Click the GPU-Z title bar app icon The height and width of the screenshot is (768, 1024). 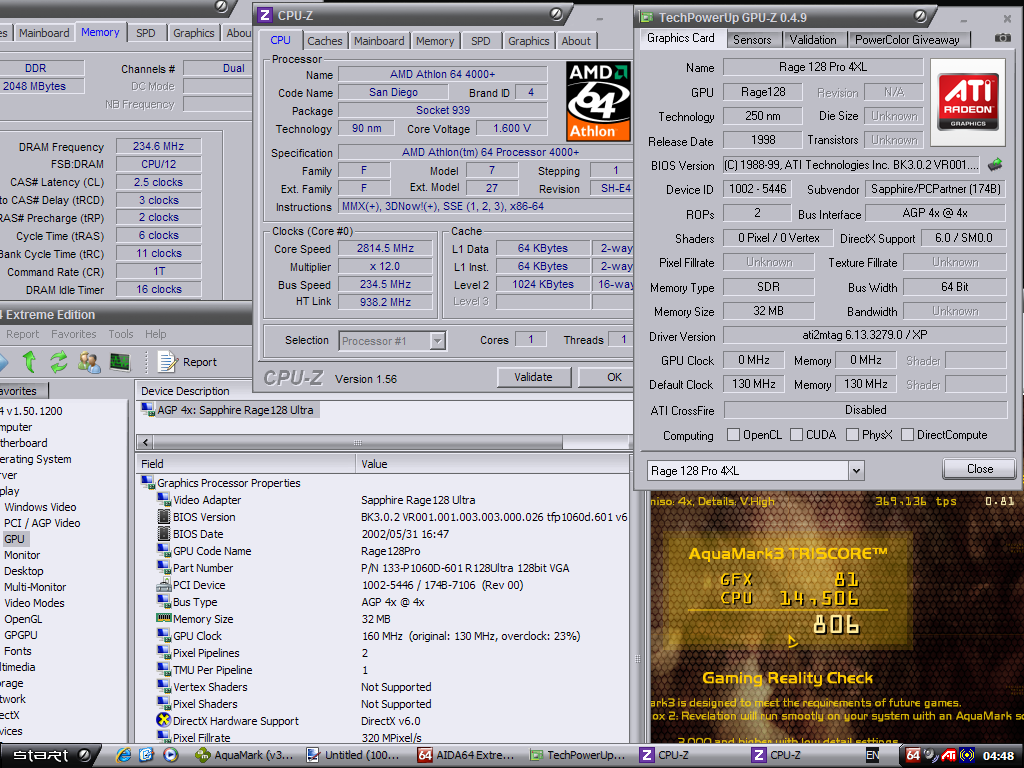tap(646, 18)
